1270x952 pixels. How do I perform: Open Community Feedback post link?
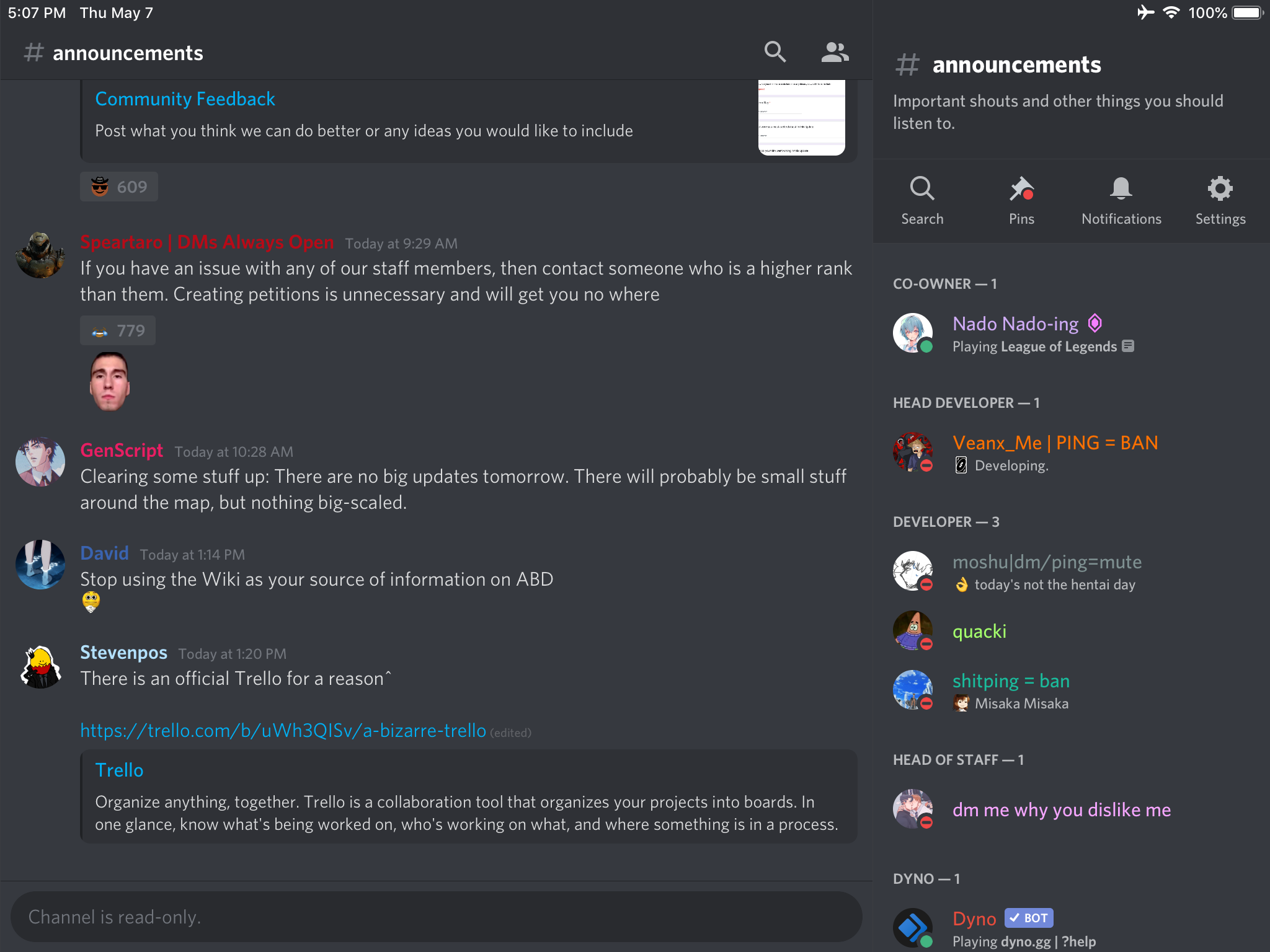click(x=186, y=99)
